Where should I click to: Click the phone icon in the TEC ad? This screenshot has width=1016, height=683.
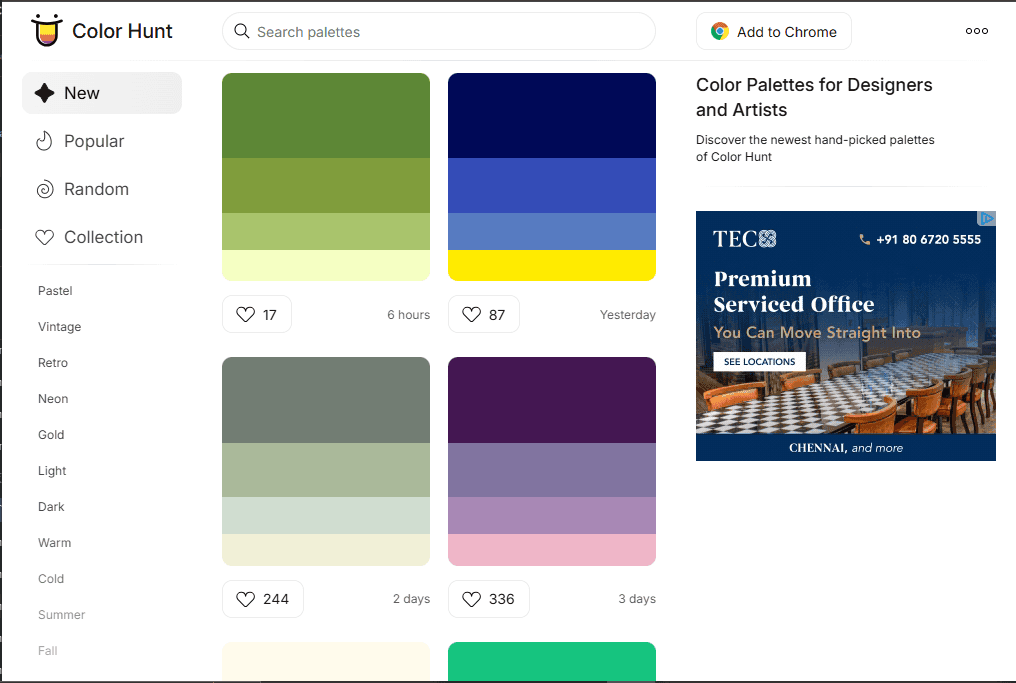click(864, 239)
